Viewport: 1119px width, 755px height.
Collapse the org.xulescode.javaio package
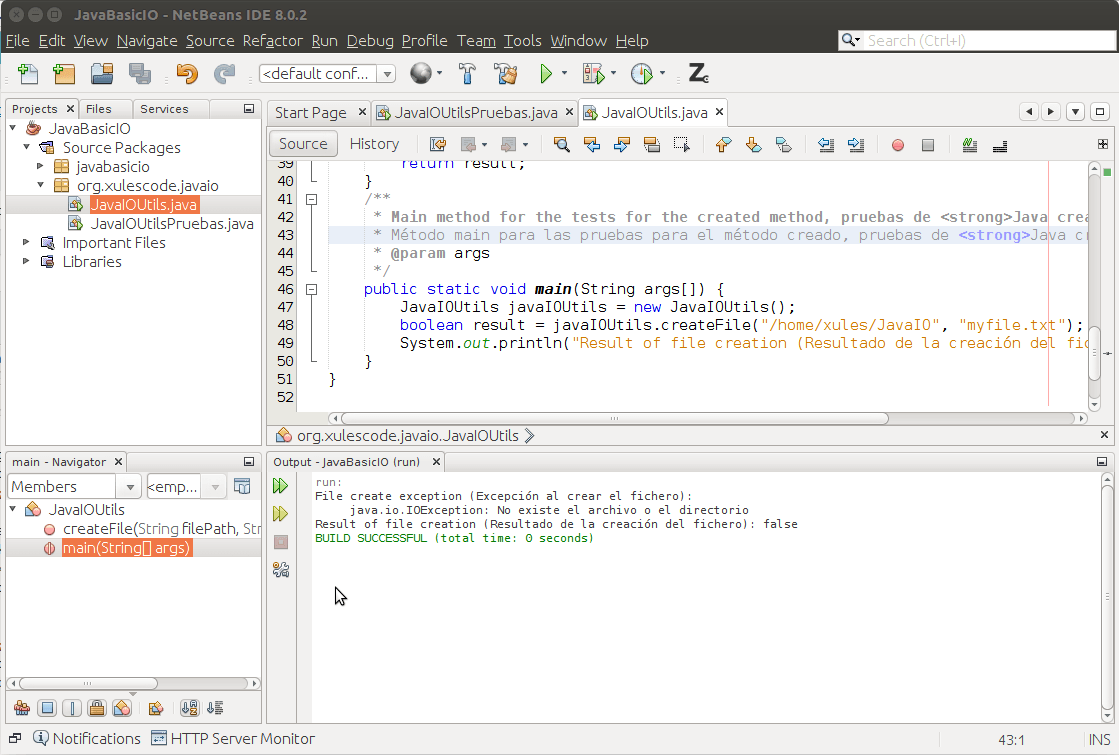40,185
